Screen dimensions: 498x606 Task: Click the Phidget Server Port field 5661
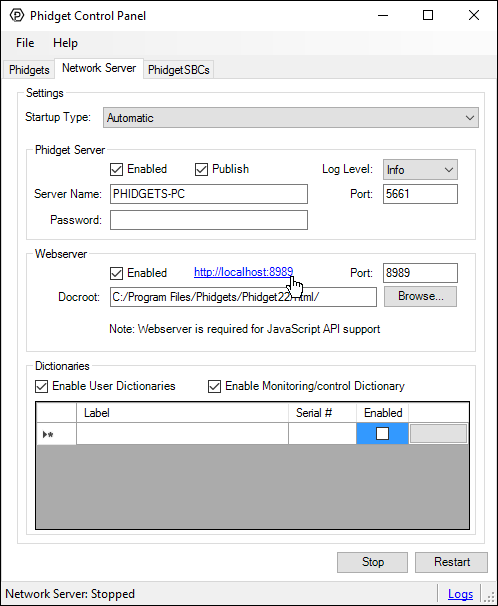pos(420,194)
